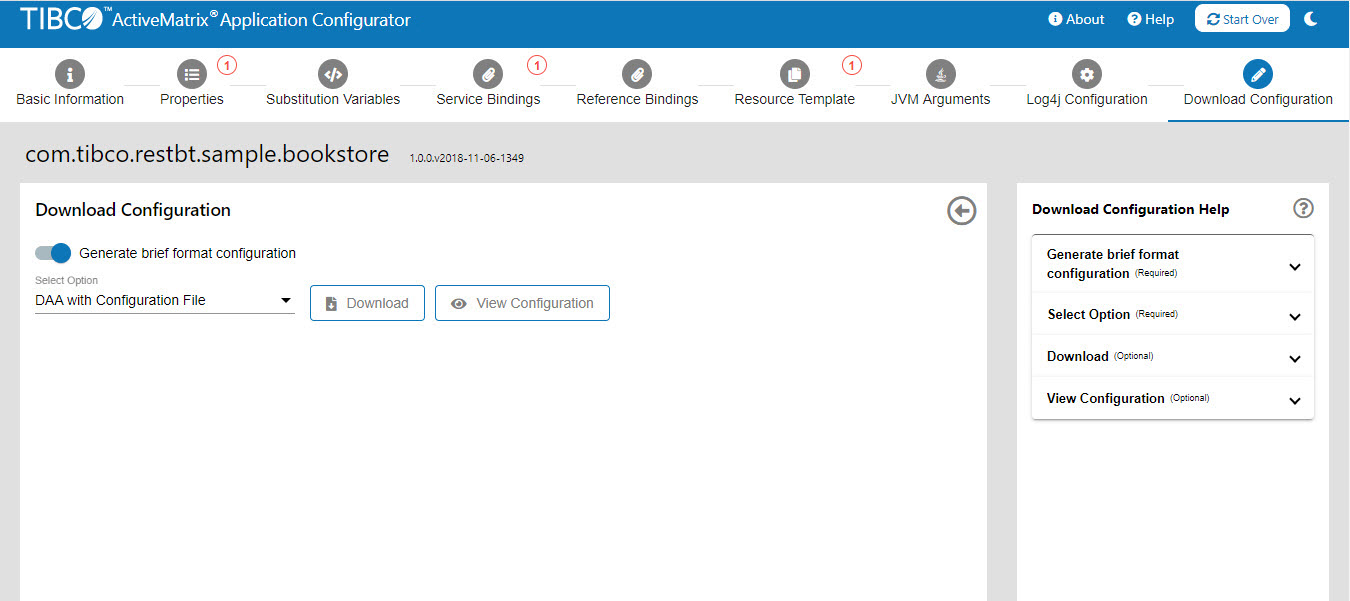Click the Download Configuration heading
The image size is (1350, 601).
pos(133,210)
